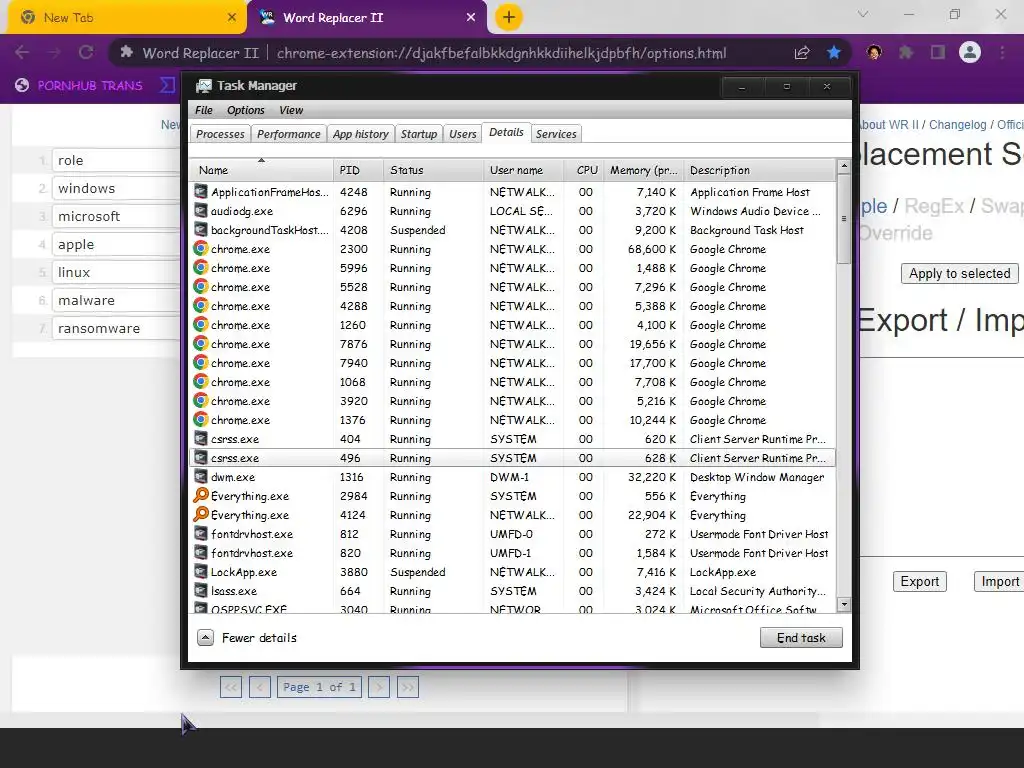Image resolution: width=1024 pixels, height=768 pixels.
Task: Click the Import button
Action: tap(999, 581)
